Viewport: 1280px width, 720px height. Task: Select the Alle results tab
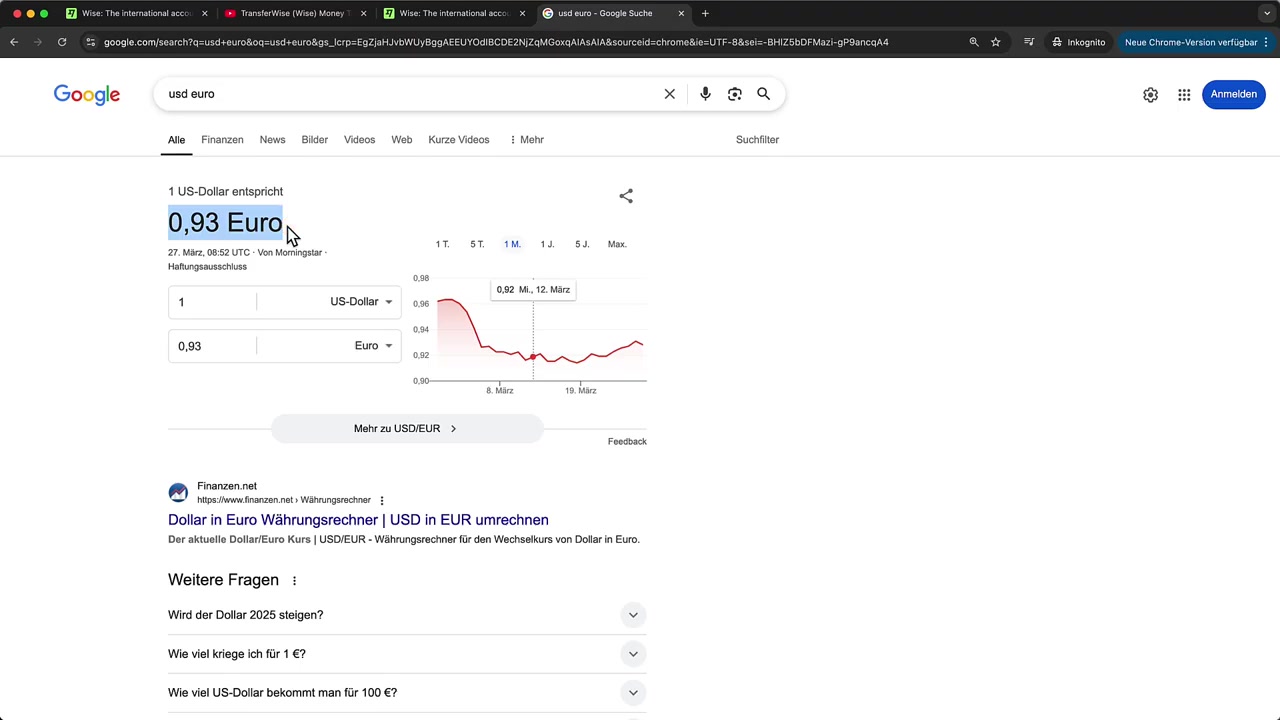coord(176,140)
